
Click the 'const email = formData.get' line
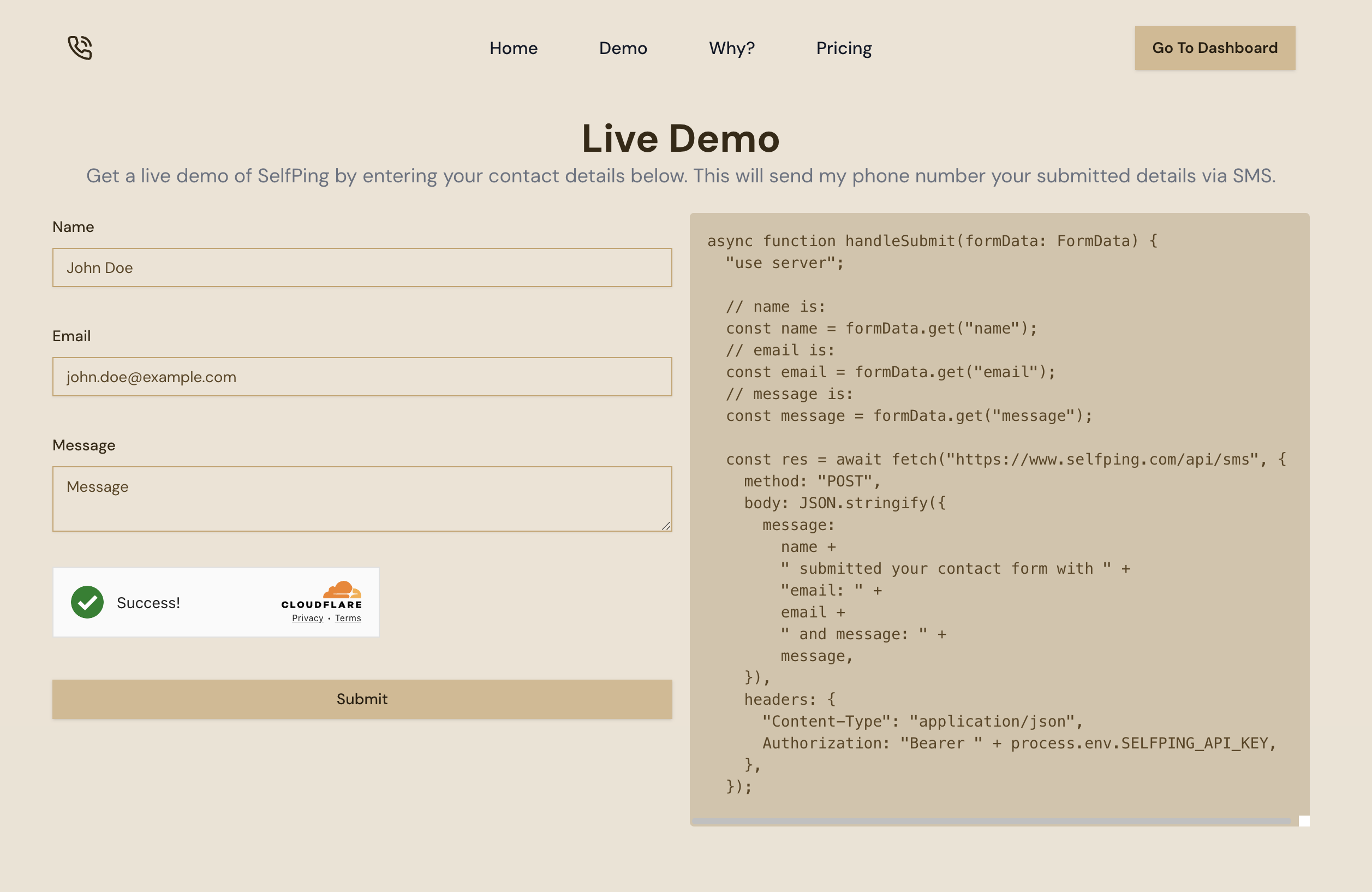(891, 372)
